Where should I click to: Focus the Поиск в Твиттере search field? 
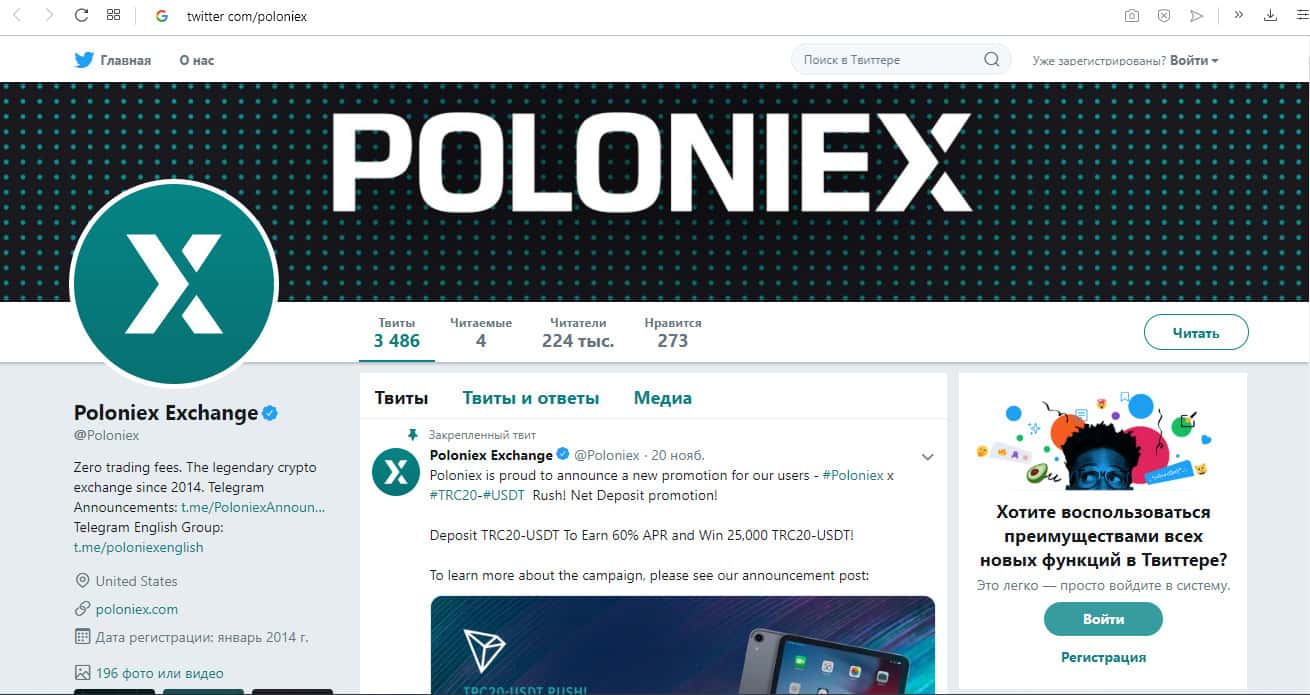(885, 60)
